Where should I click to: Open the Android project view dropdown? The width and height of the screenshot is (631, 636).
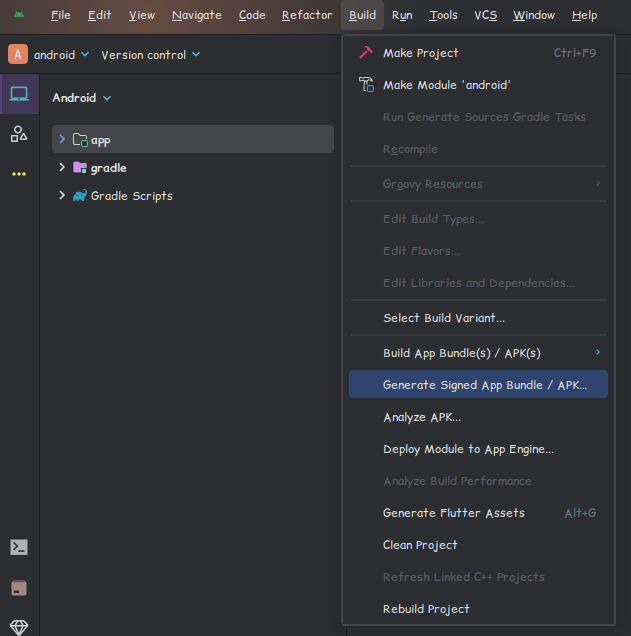click(82, 98)
